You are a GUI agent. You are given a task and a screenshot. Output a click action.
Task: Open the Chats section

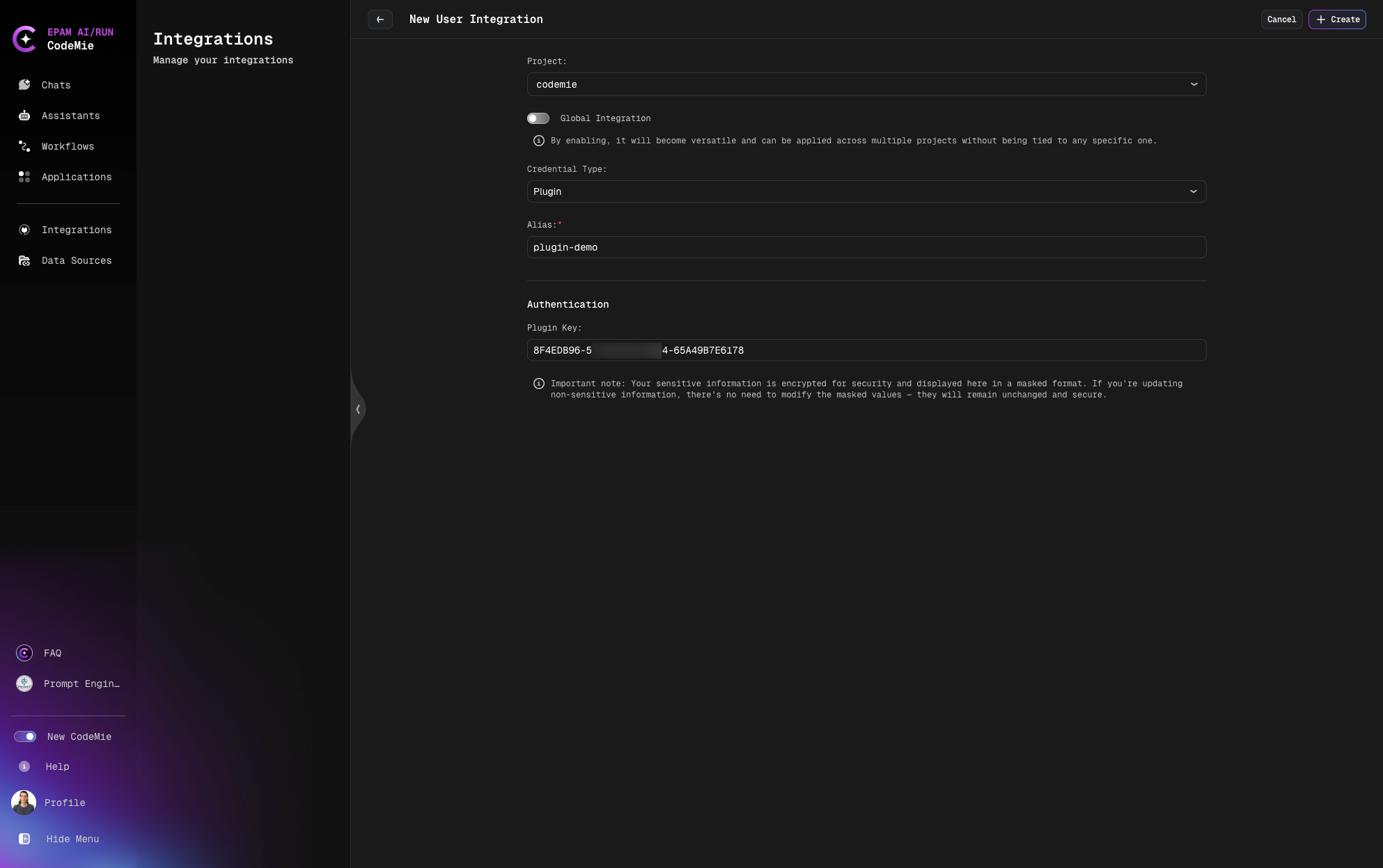(55, 85)
